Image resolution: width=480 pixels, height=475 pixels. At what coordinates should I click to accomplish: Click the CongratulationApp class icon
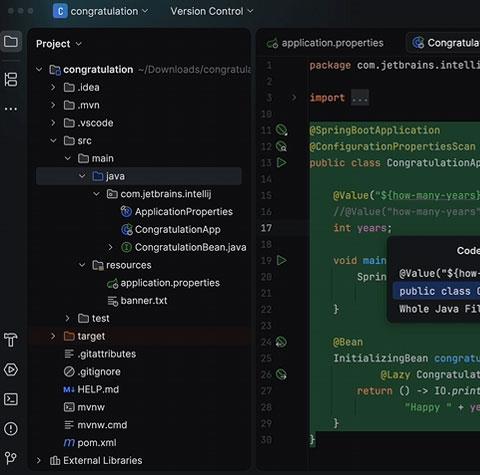point(126,229)
